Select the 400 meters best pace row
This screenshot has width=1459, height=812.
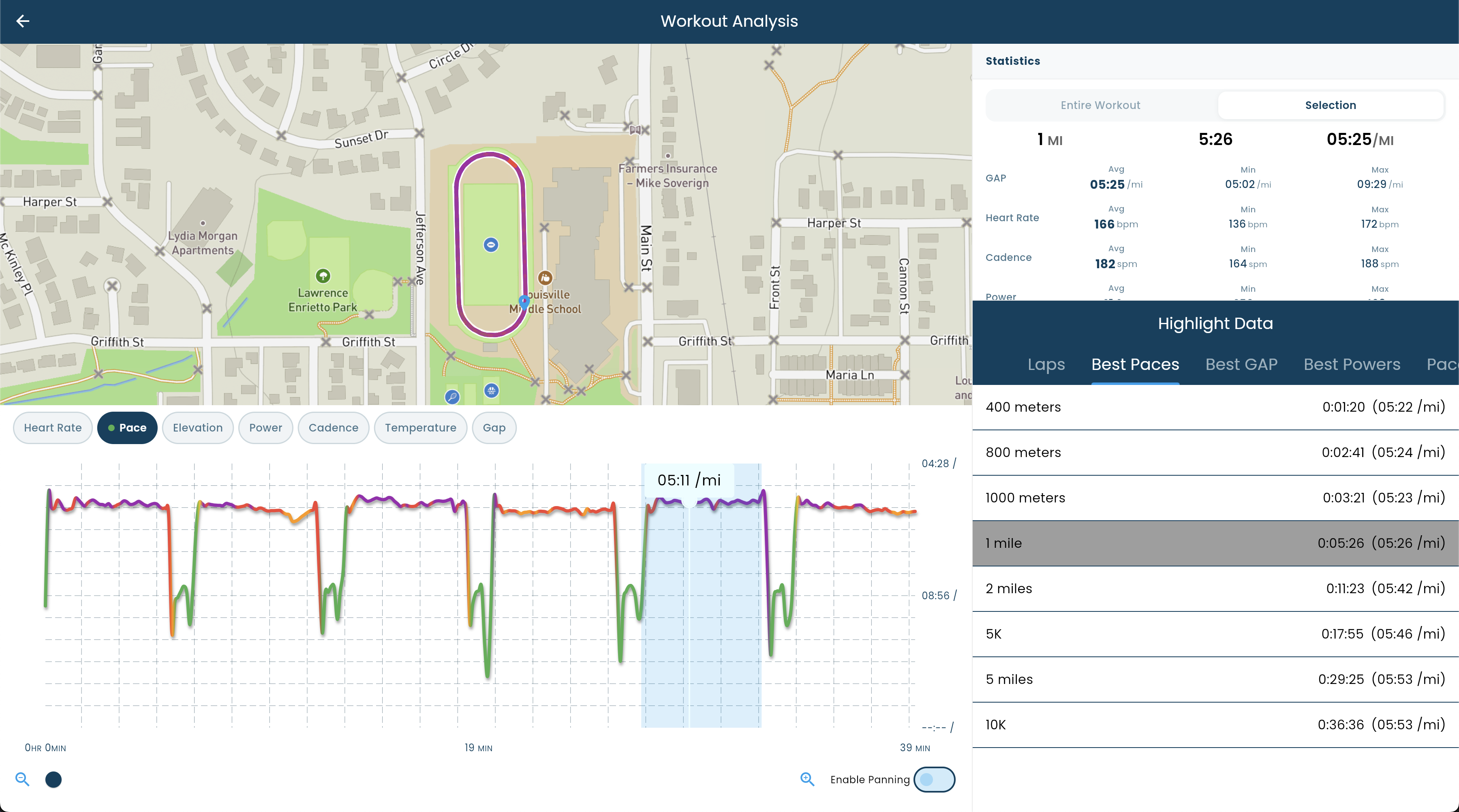pos(1215,407)
